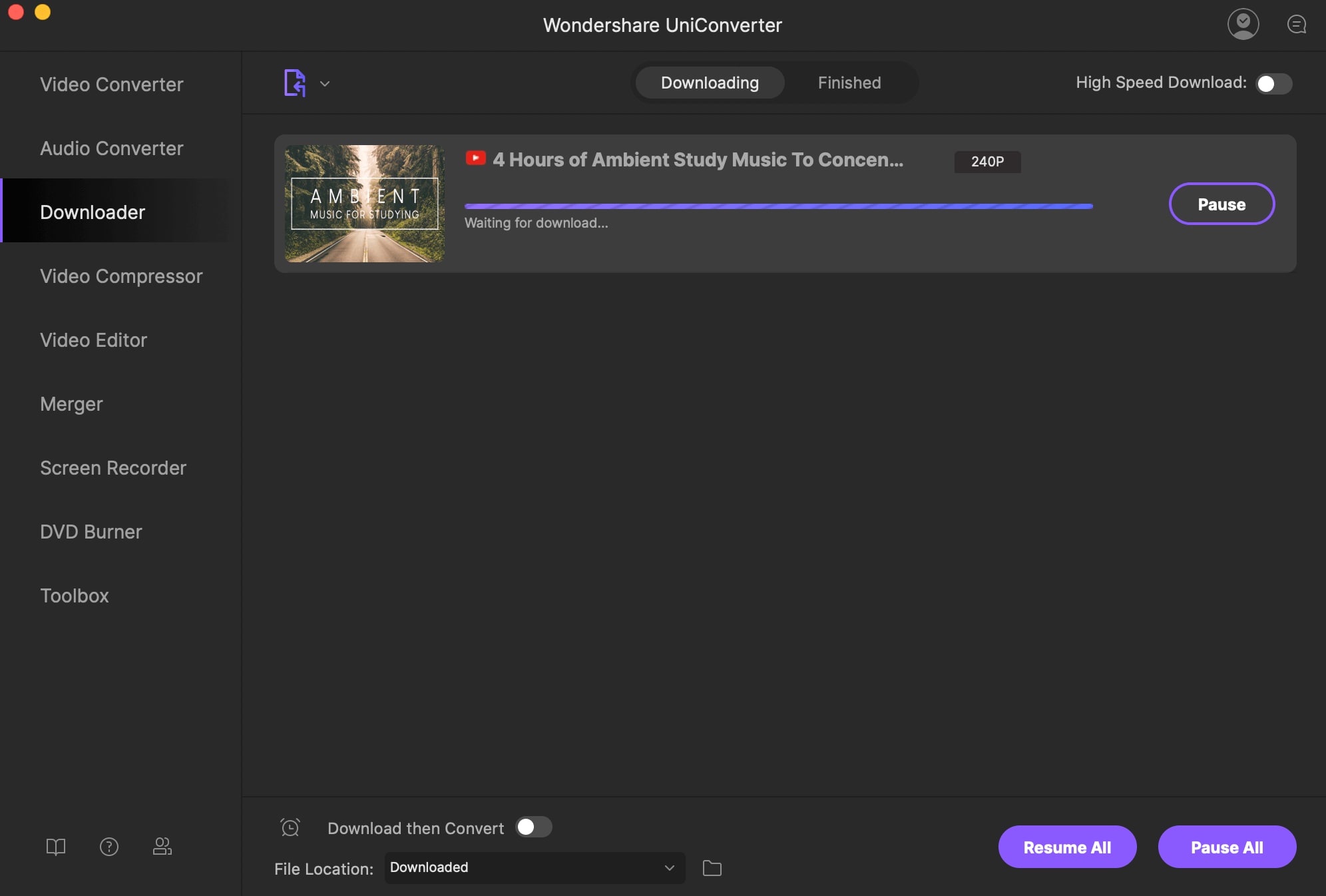This screenshot has height=896, width=1326.
Task: Click the team/contacts icon bottom left
Action: [x=162, y=846]
